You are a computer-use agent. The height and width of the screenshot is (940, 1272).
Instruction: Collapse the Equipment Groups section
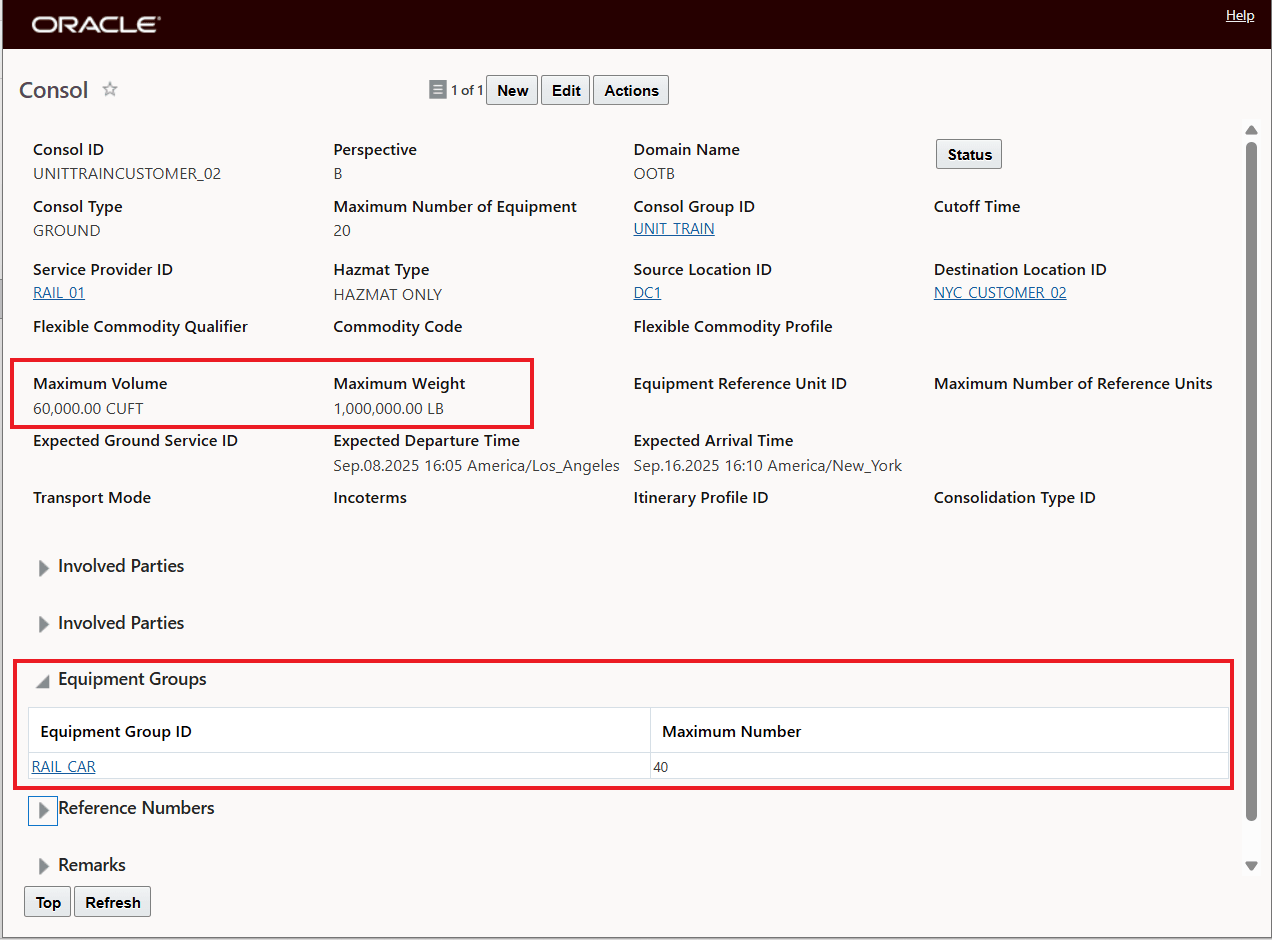pos(43,680)
